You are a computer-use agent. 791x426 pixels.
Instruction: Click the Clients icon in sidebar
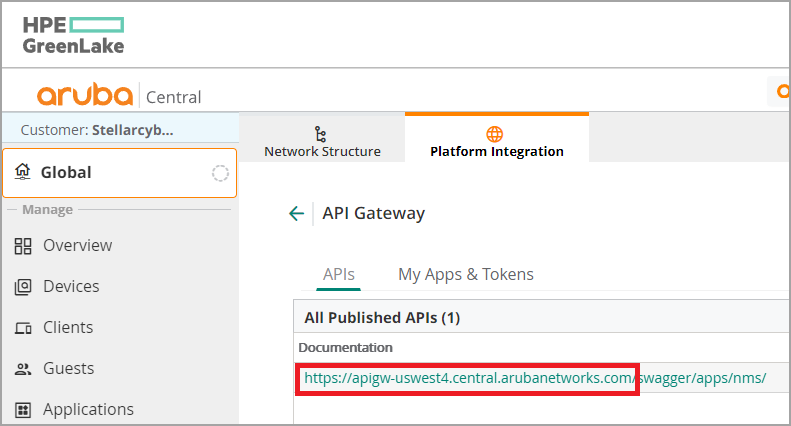[x=23, y=328]
